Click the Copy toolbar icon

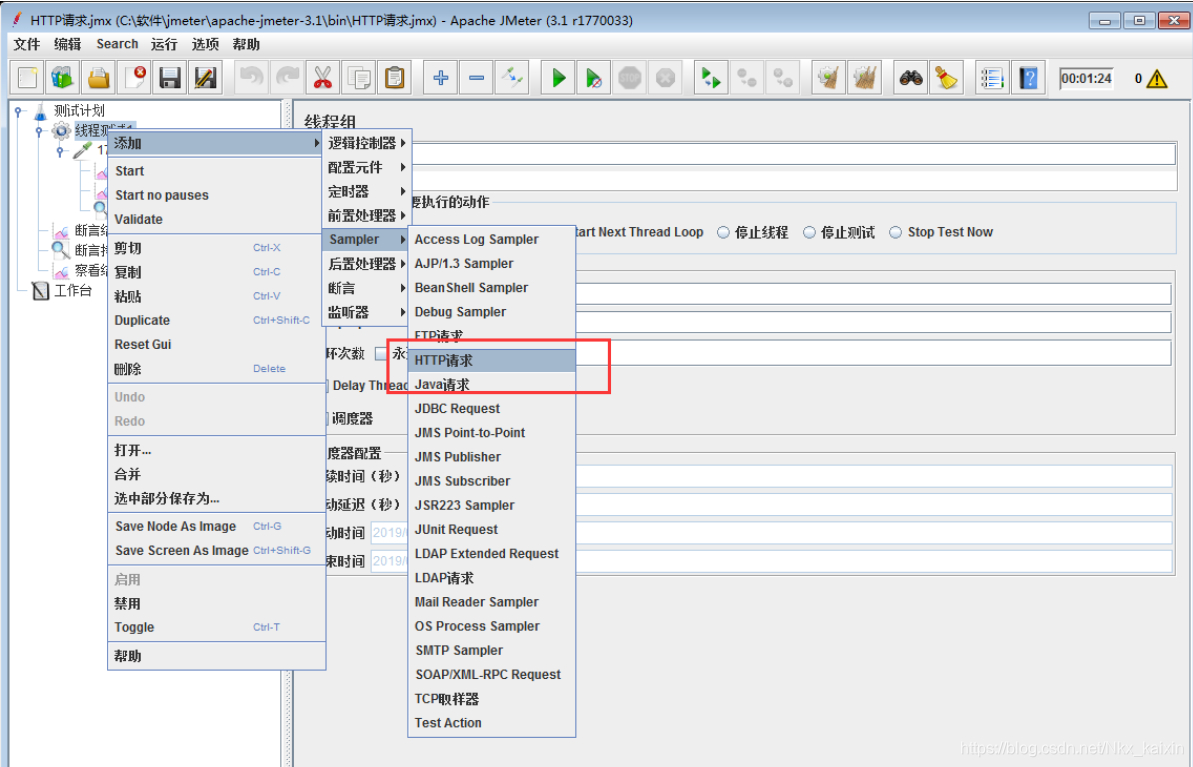358,78
